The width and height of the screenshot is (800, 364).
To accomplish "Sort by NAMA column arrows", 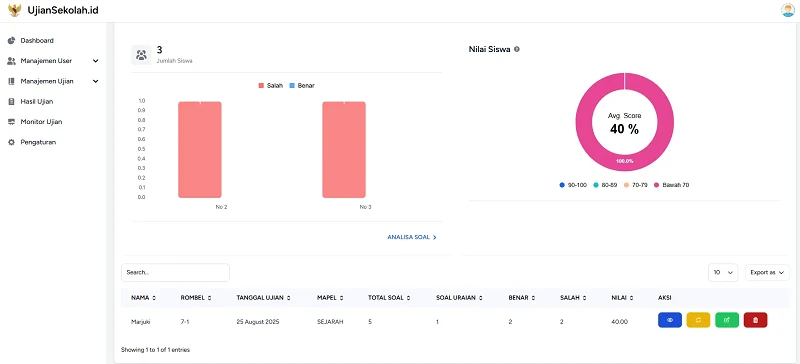I will 154,298.
